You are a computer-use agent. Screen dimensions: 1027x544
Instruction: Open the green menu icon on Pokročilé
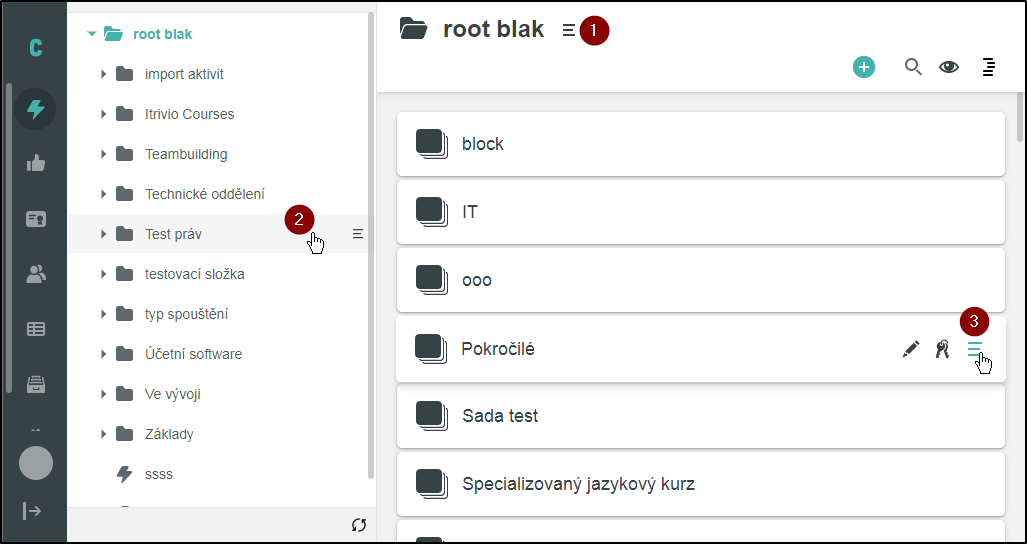(974, 349)
